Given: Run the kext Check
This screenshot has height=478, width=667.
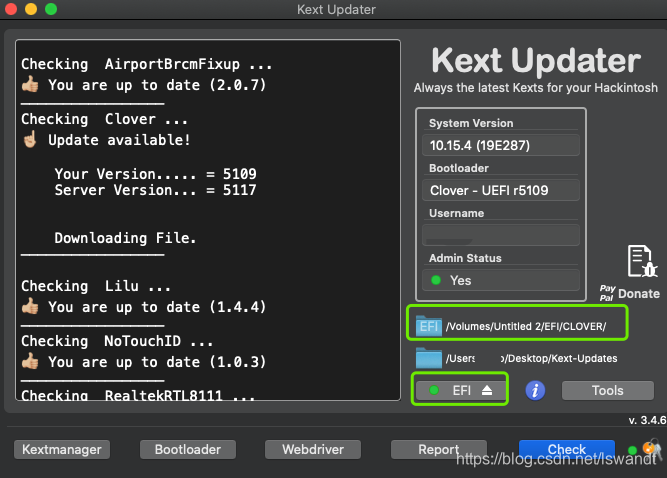Looking at the screenshot, I should (x=567, y=450).
